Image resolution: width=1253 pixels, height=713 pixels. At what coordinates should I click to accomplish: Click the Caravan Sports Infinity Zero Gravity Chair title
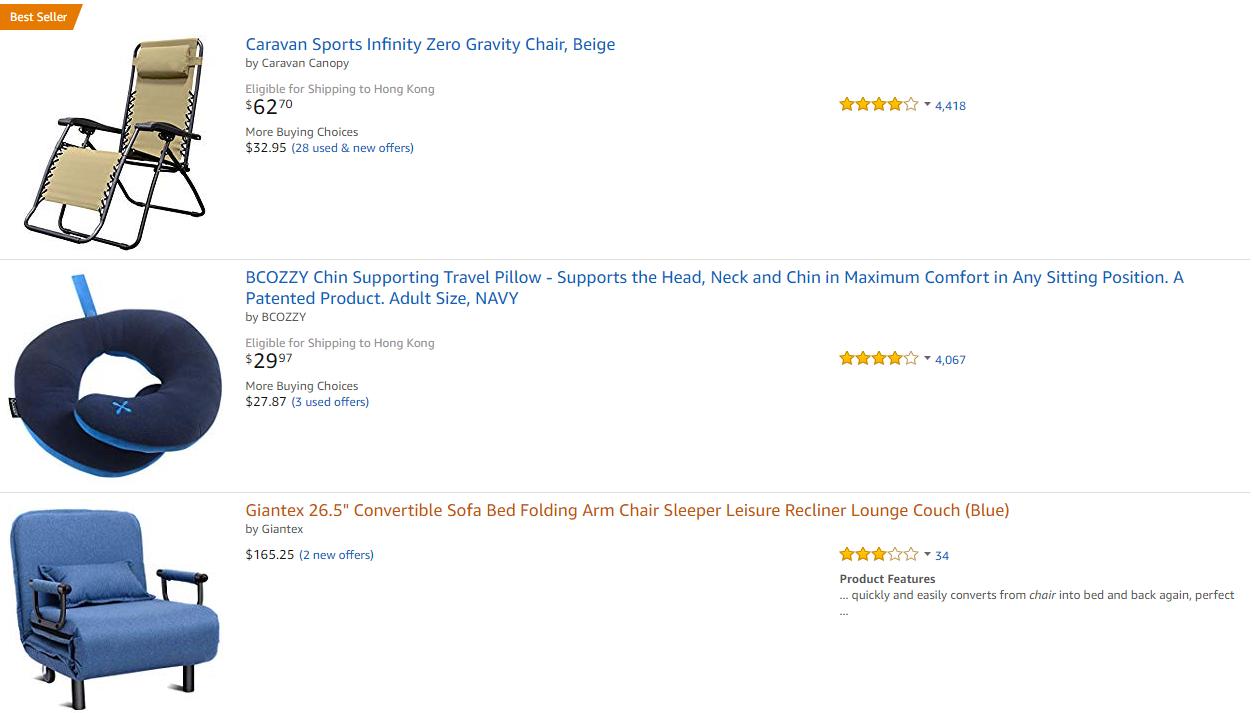(x=430, y=44)
